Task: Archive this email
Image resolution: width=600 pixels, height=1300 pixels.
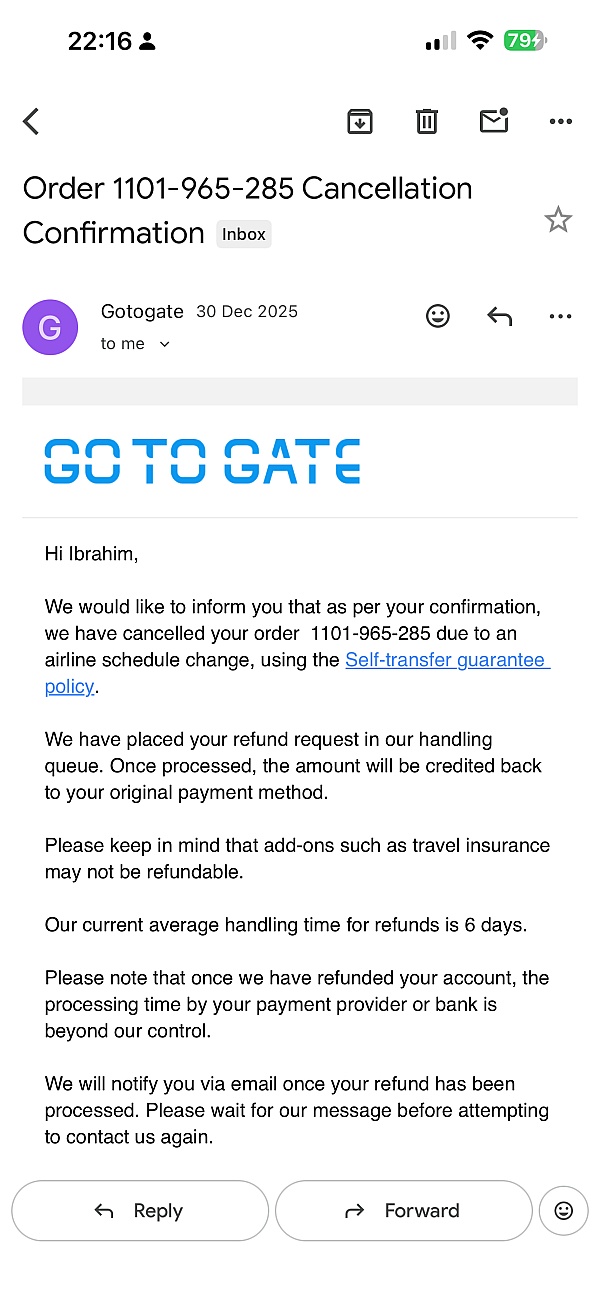Action: [x=360, y=122]
